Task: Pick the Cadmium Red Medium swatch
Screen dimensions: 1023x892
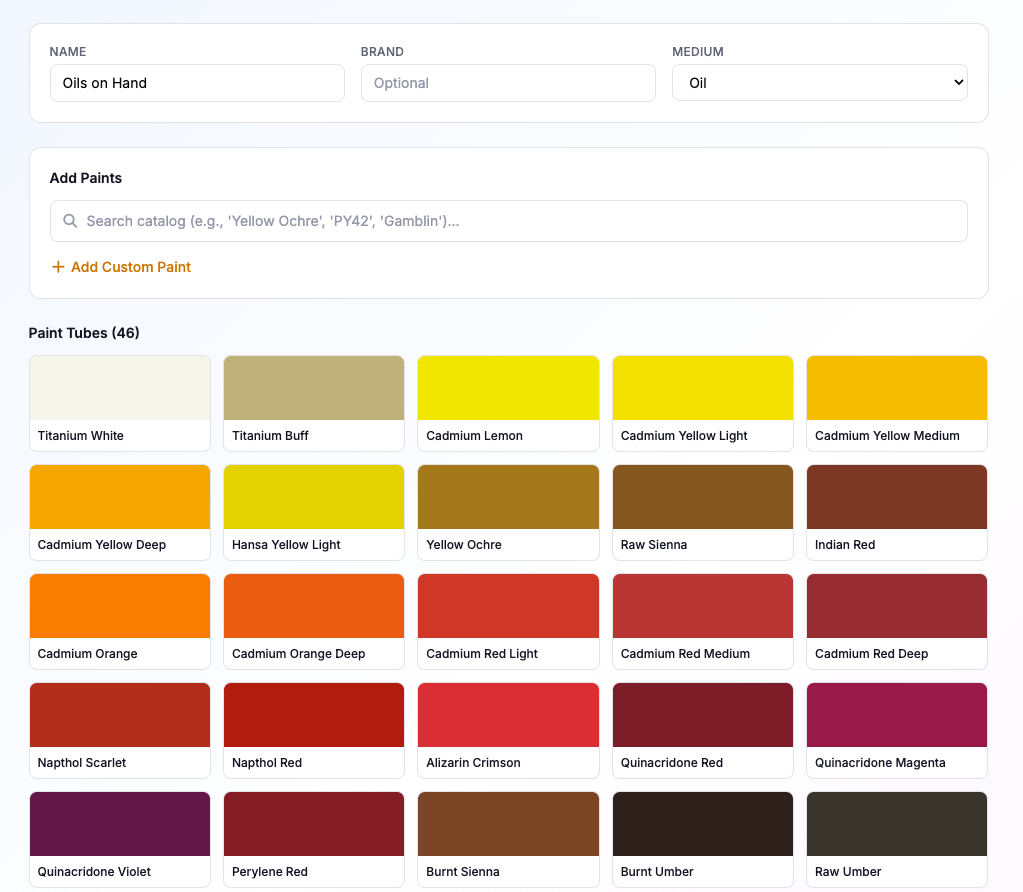Action: click(x=703, y=606)
